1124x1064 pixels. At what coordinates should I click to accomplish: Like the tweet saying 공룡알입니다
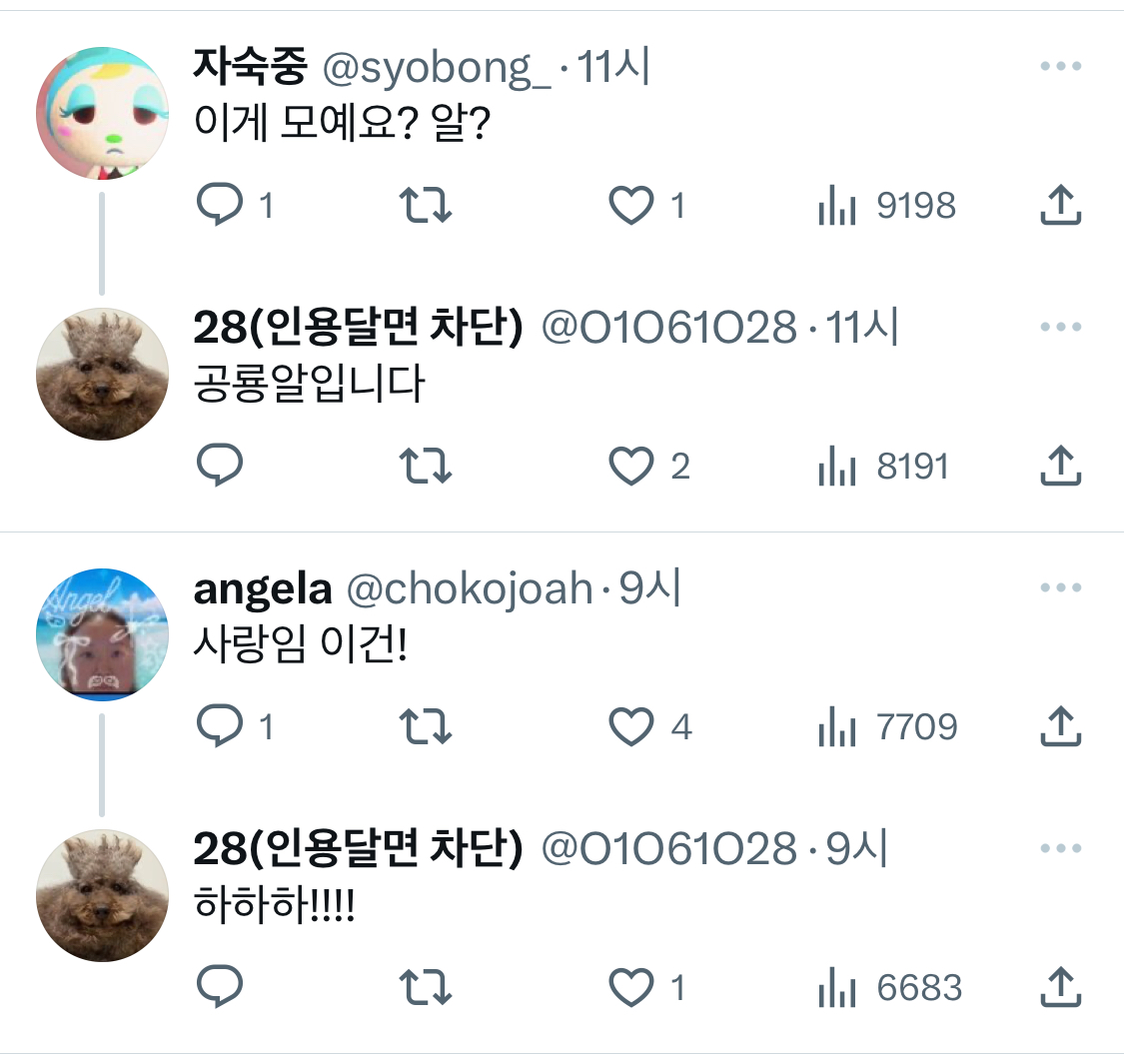[630, 466]
